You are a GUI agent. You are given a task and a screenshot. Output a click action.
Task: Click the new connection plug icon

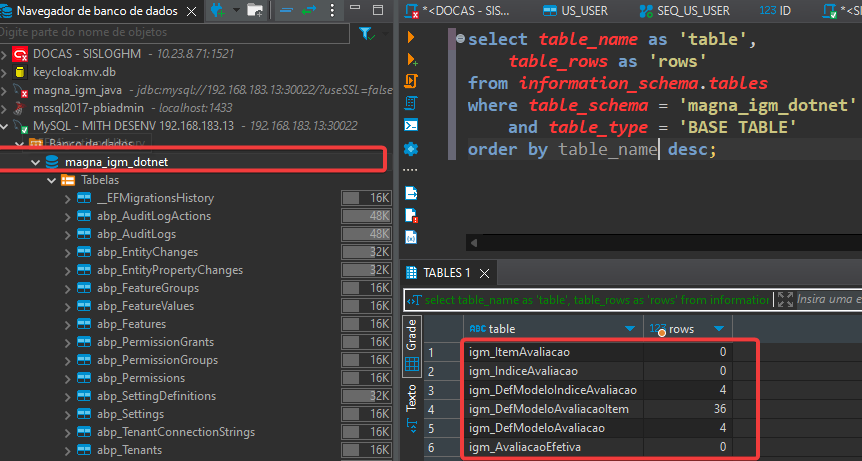[x=216, y=10]
